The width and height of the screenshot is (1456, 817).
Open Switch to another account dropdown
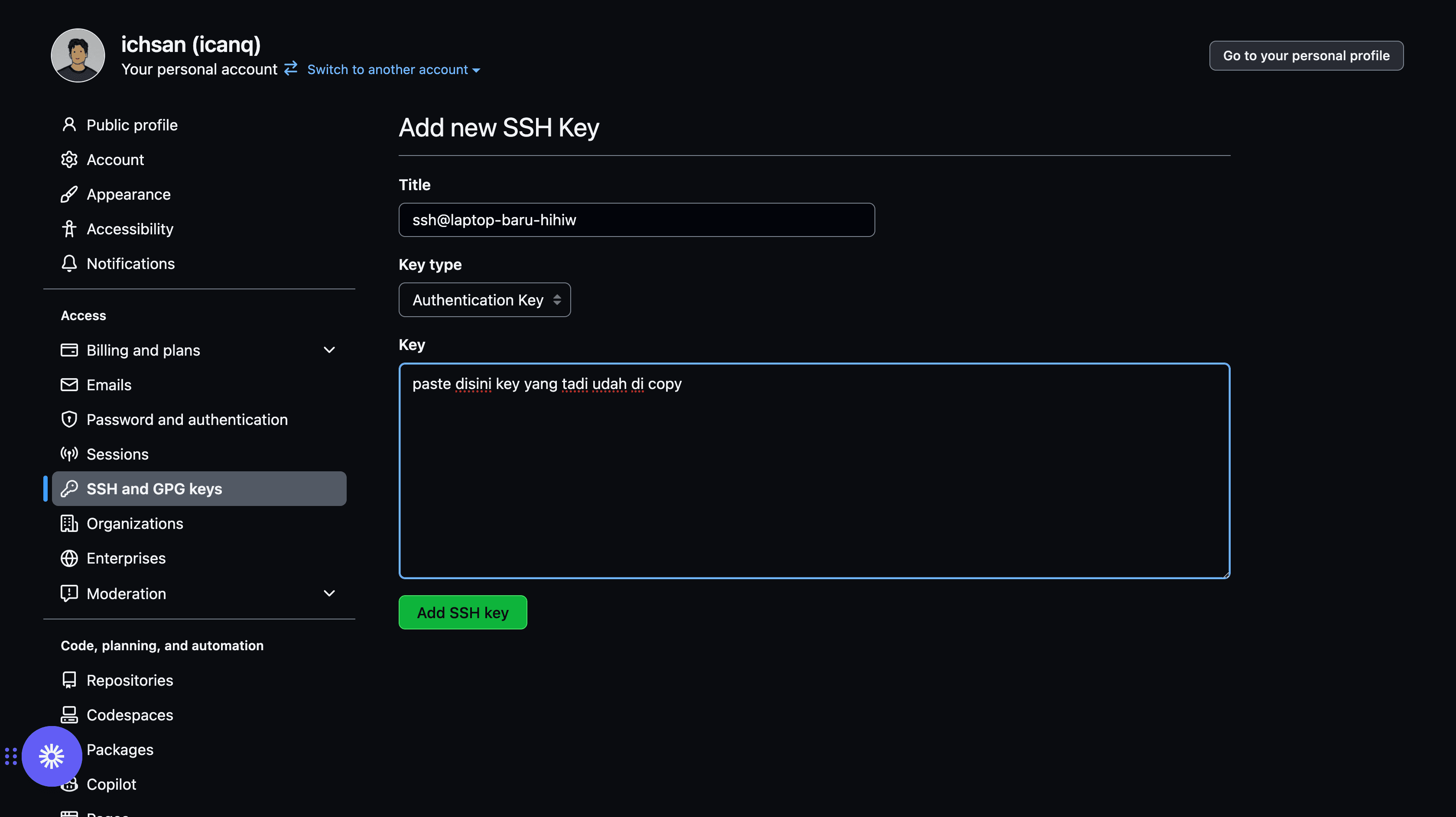(393, 69)
